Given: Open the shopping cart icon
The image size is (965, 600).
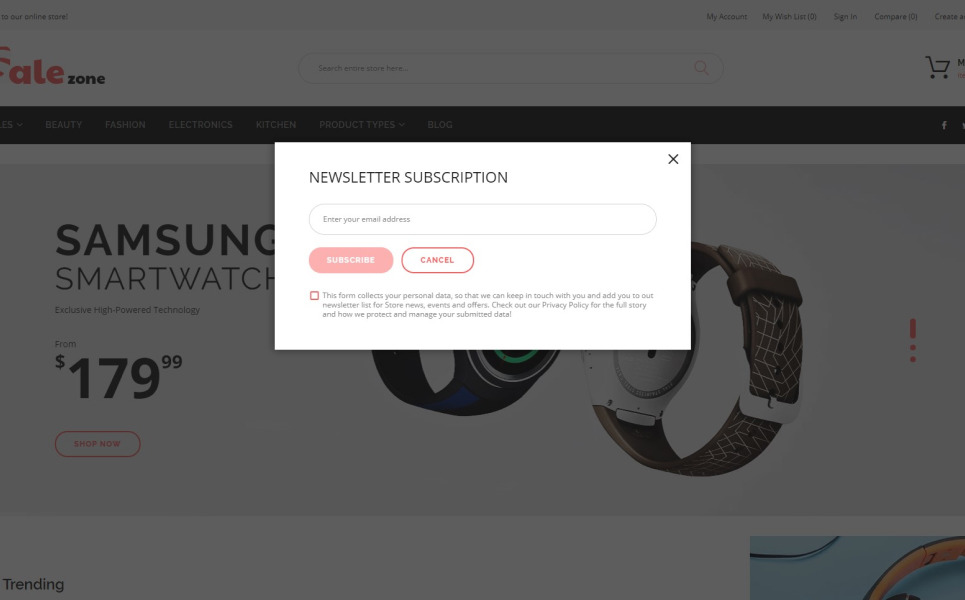Looking at the screenshot, I should coord(937,67).
